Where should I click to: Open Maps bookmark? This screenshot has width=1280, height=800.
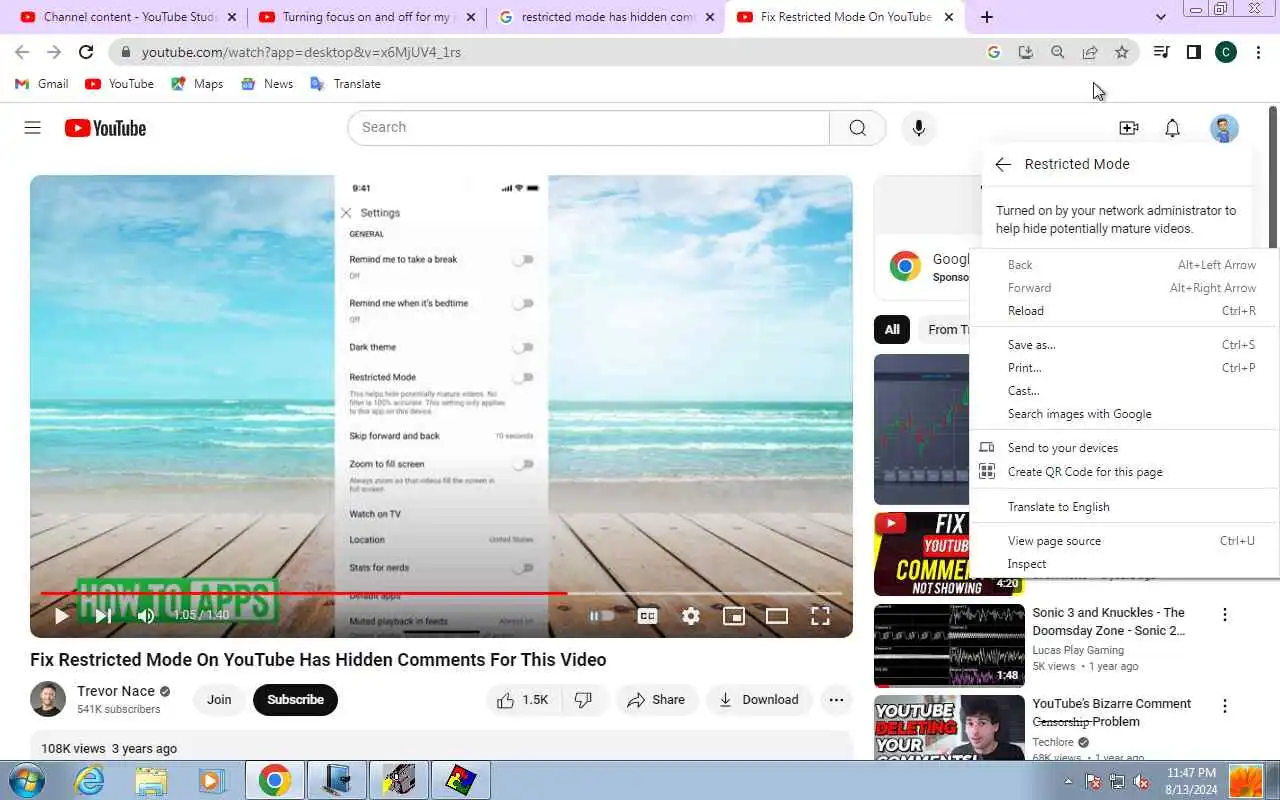[197, 84]
